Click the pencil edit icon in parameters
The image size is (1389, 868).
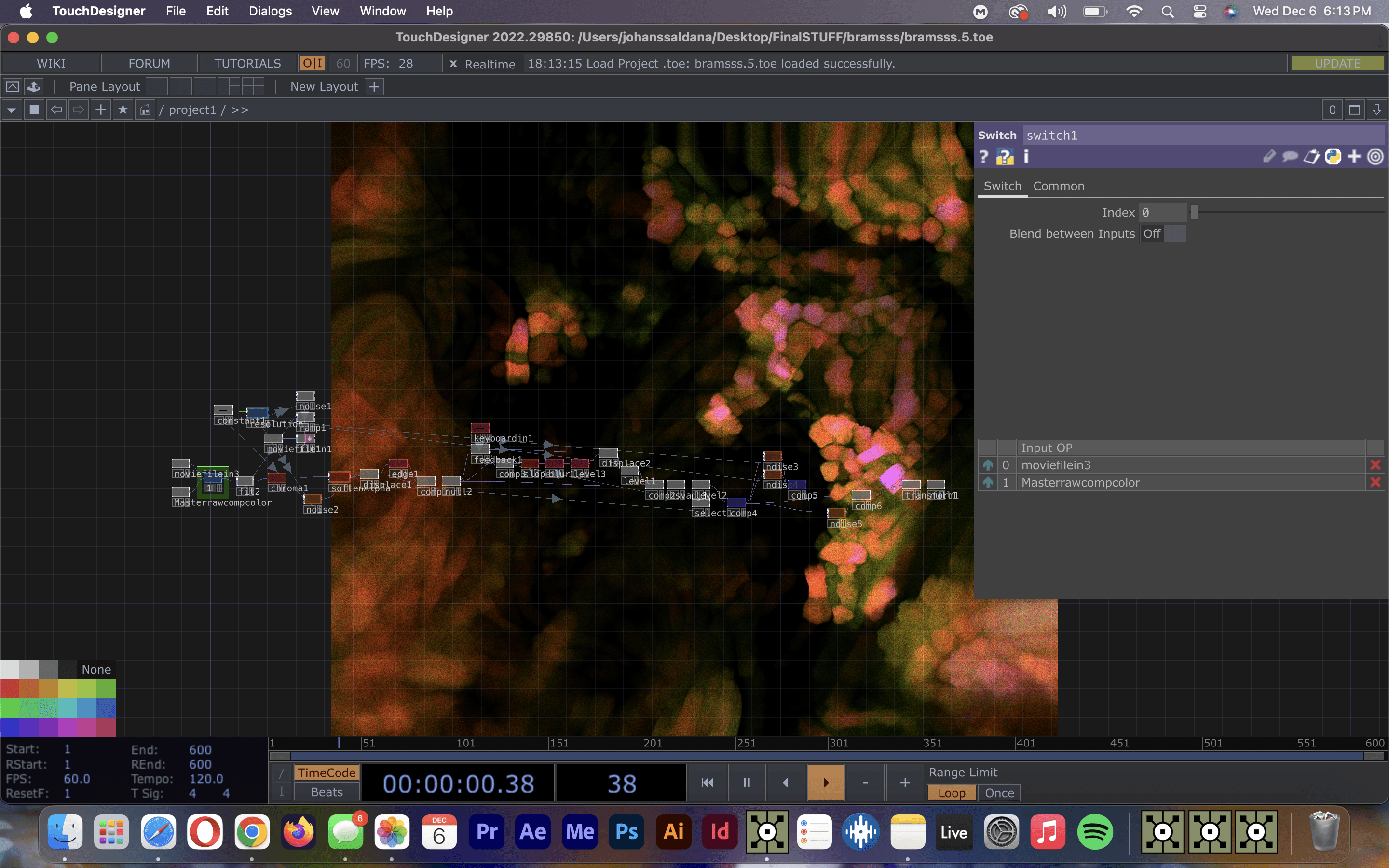(x=1269, y=157)
